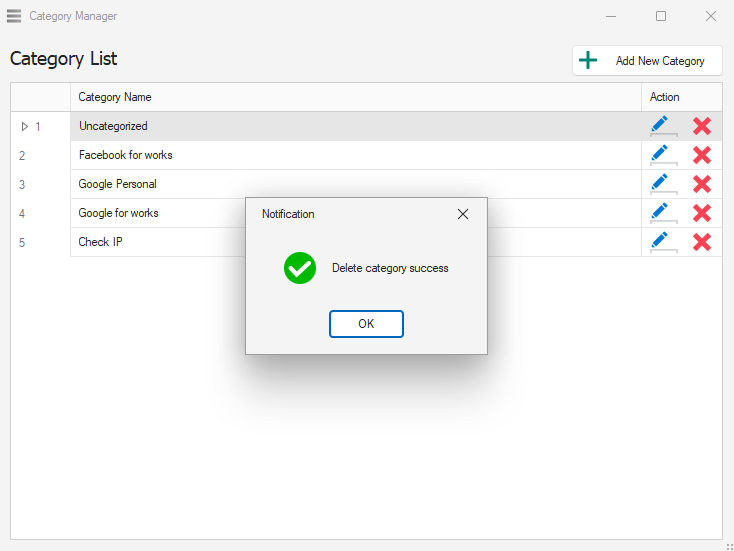Delete the Google Personal category

pos(702,184)
